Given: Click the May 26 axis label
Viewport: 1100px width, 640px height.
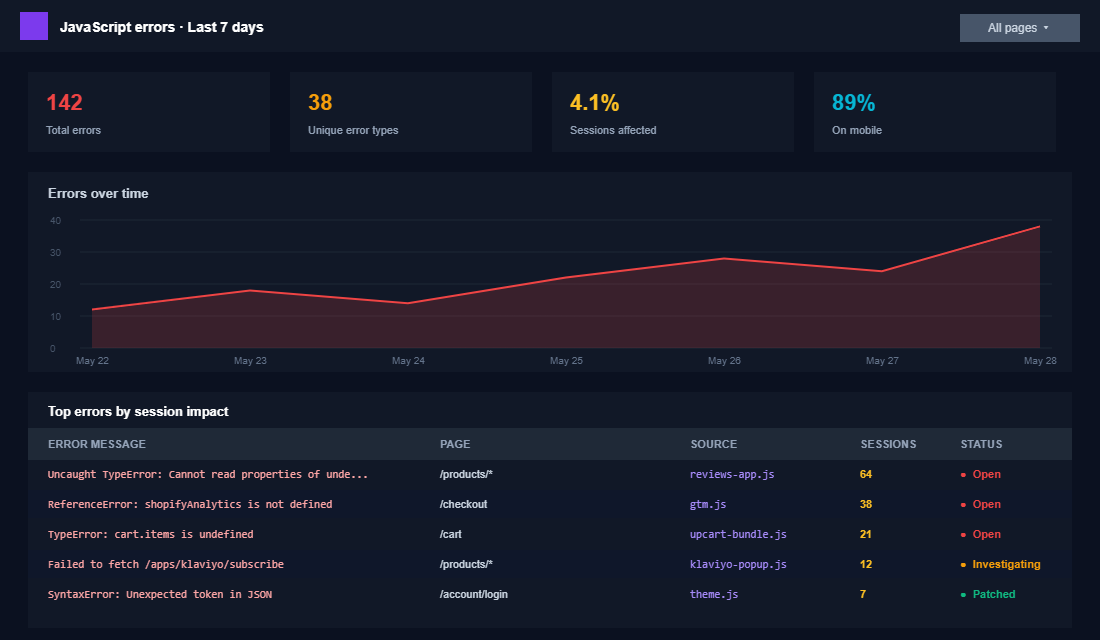Looking at the screenshot, I should coord(724,361).
